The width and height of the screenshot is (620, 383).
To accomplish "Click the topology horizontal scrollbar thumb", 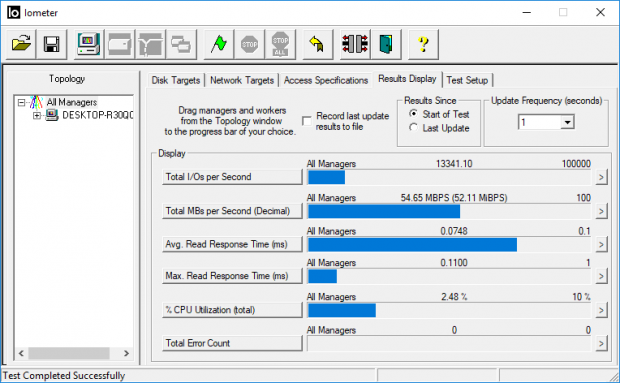I will [69, 353].
